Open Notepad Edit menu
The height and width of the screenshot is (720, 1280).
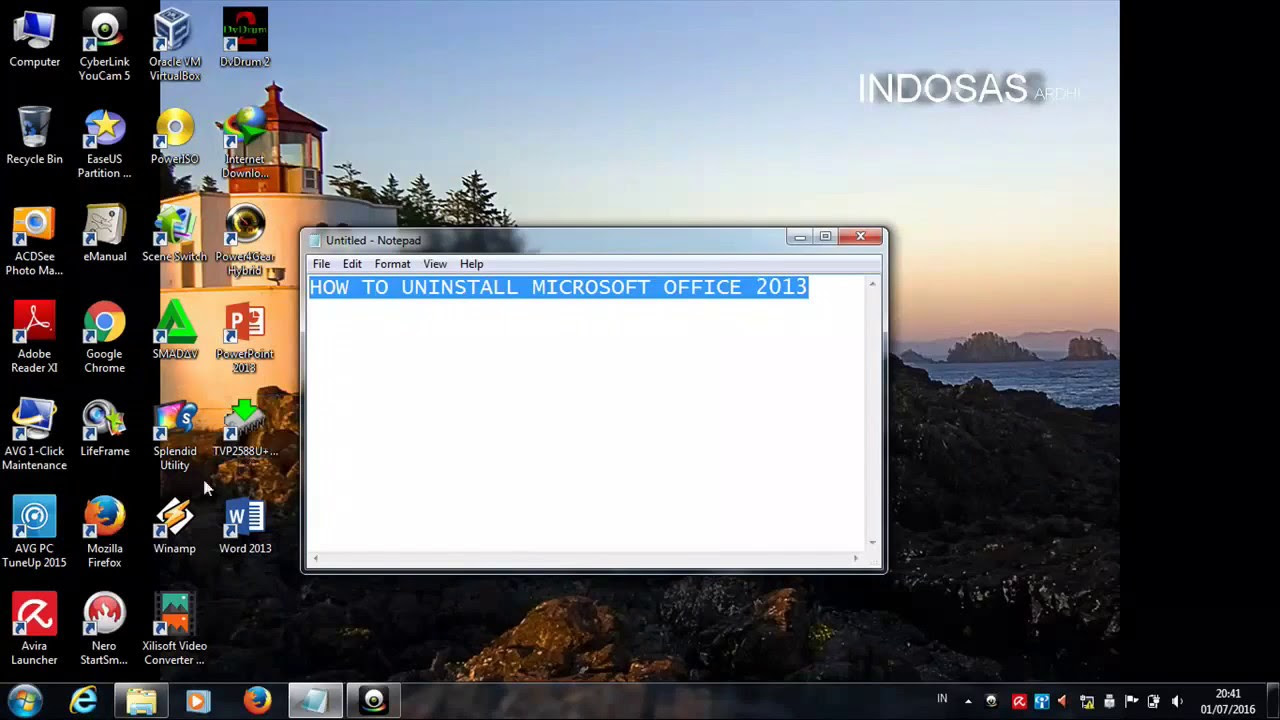pyautogui.click(x=352, y=264)
